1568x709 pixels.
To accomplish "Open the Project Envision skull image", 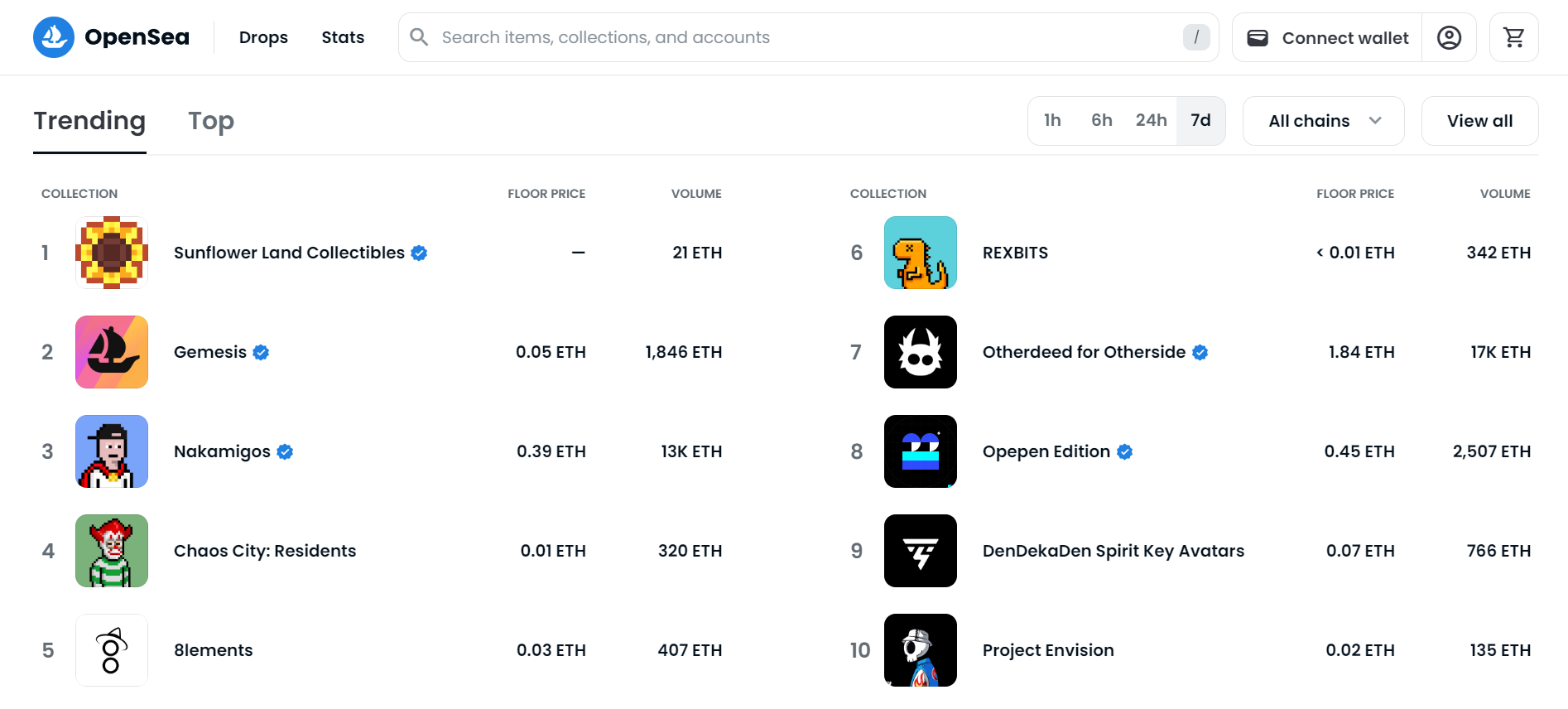I will tap(921, 650).
